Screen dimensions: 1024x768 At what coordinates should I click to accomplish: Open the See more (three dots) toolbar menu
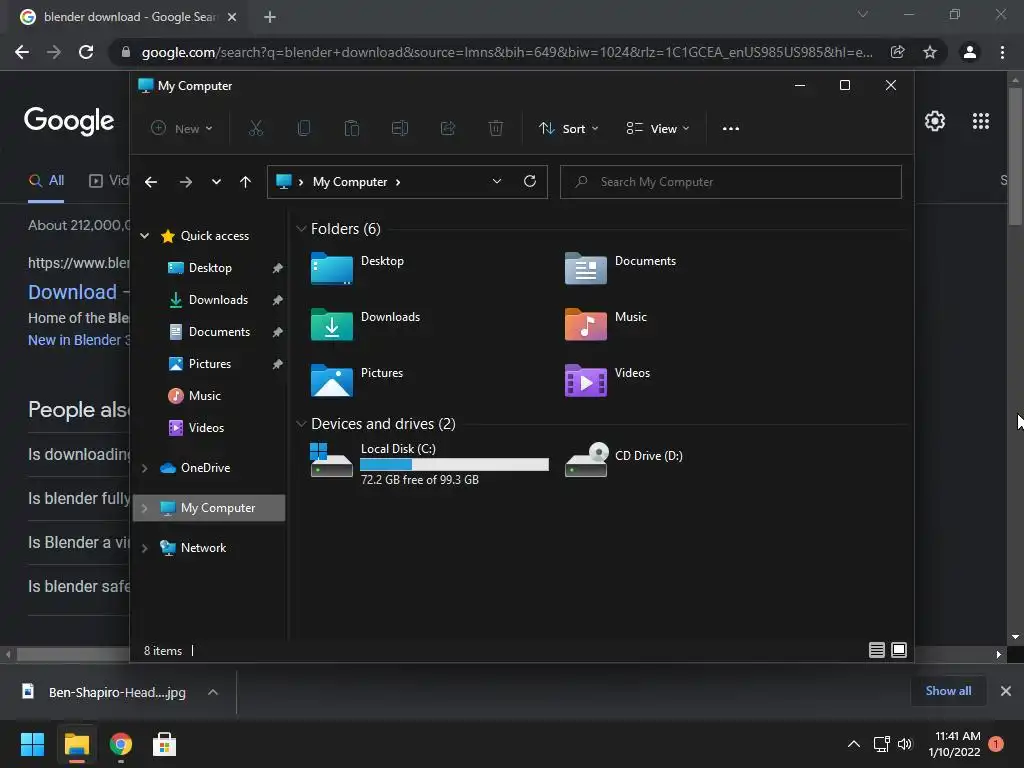731,129
